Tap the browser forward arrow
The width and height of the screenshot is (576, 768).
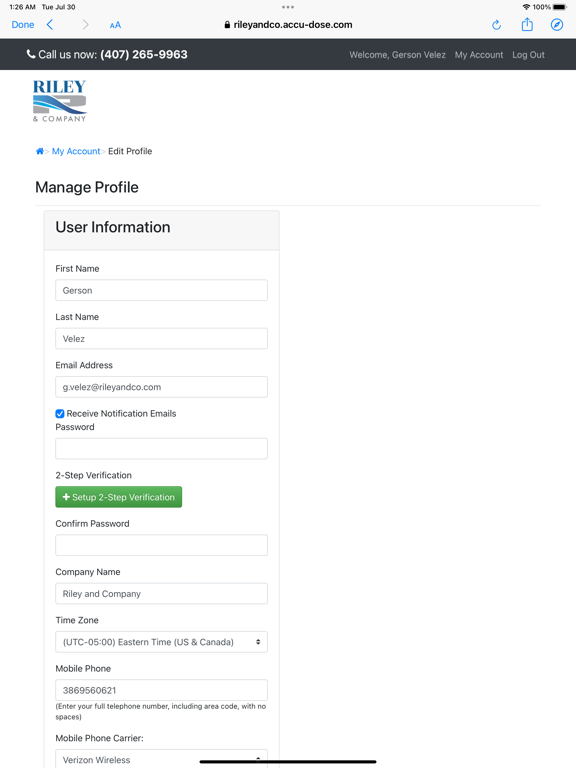(85, 24)
